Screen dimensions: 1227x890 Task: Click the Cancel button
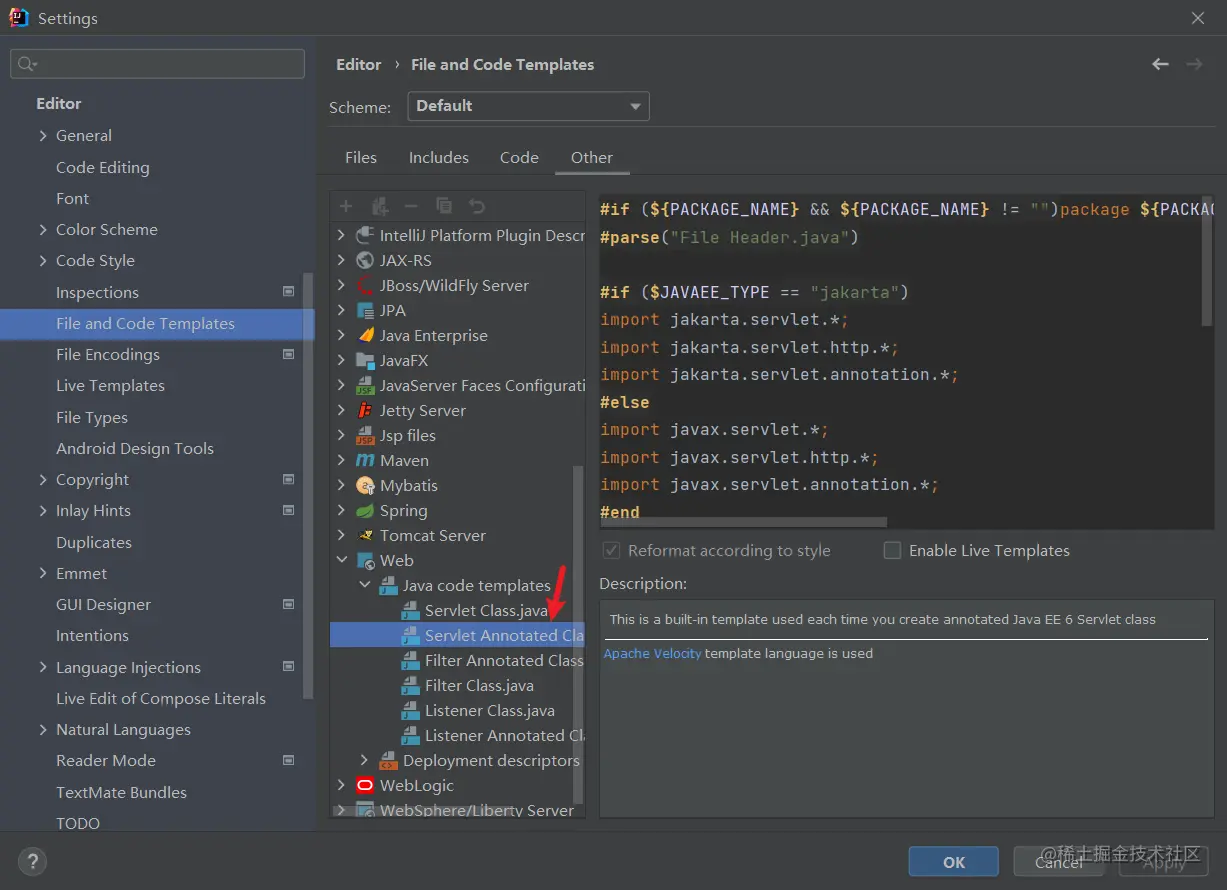coord(1059,862)
